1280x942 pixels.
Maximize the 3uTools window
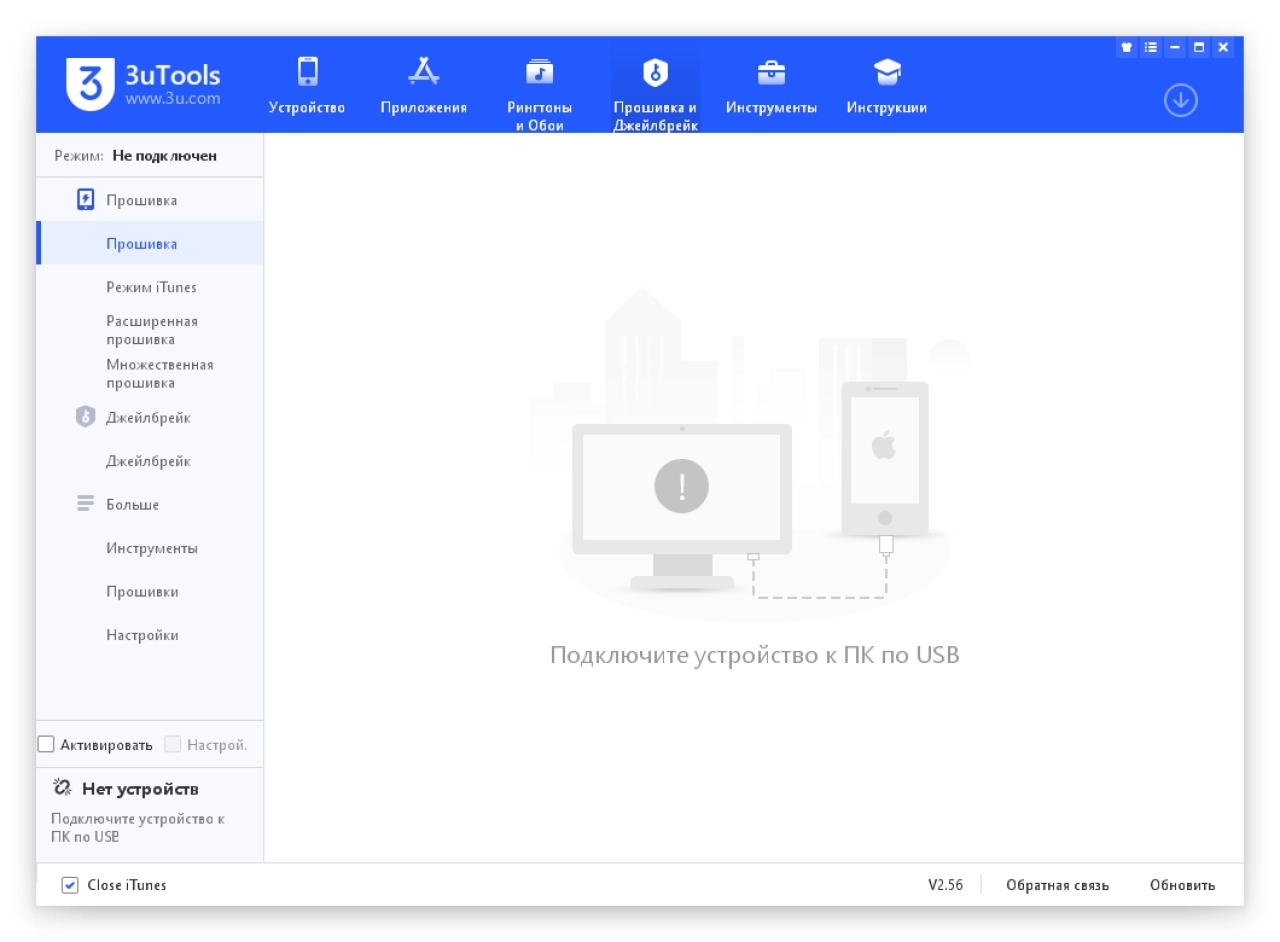click(x=1199, y=47)
